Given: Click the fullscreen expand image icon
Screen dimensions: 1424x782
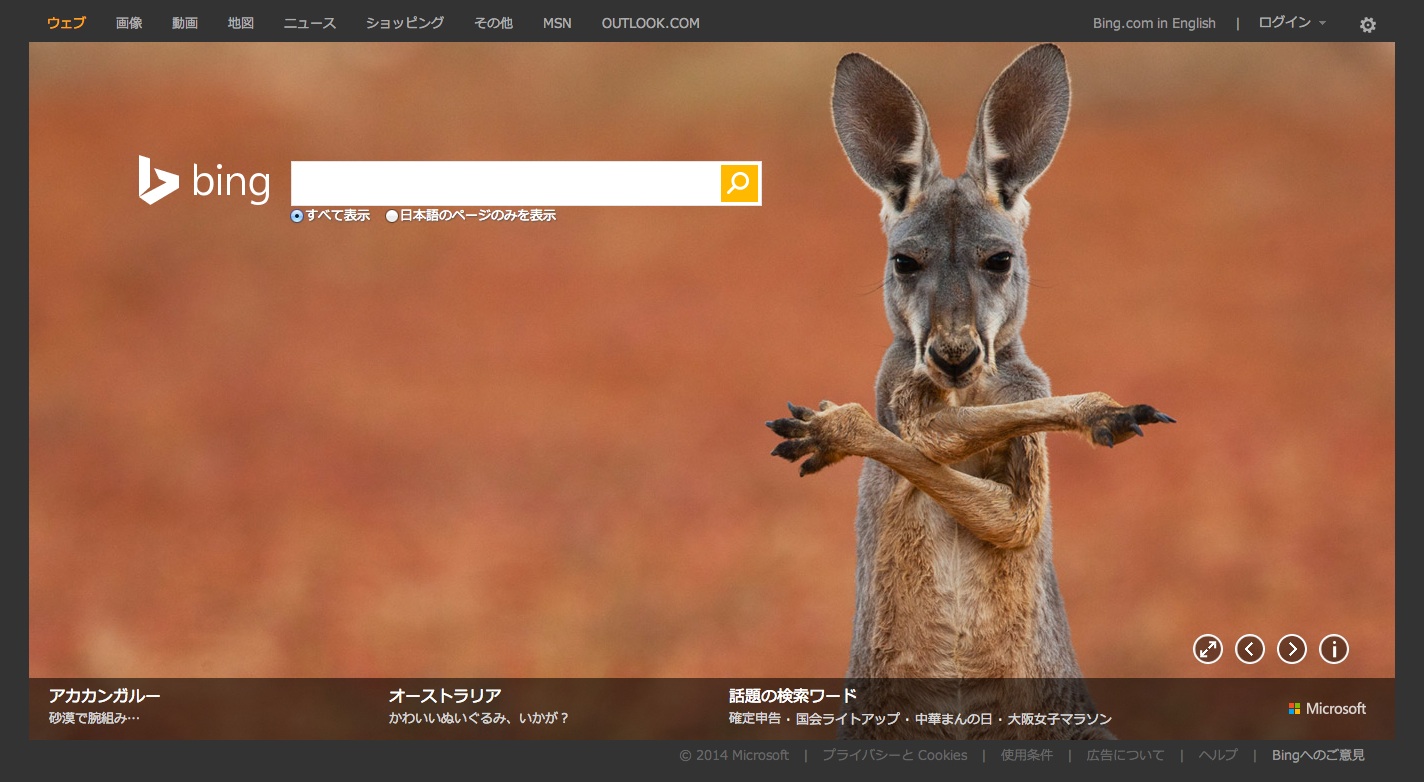Looking at the screenshot, I should click(1208, 649).
